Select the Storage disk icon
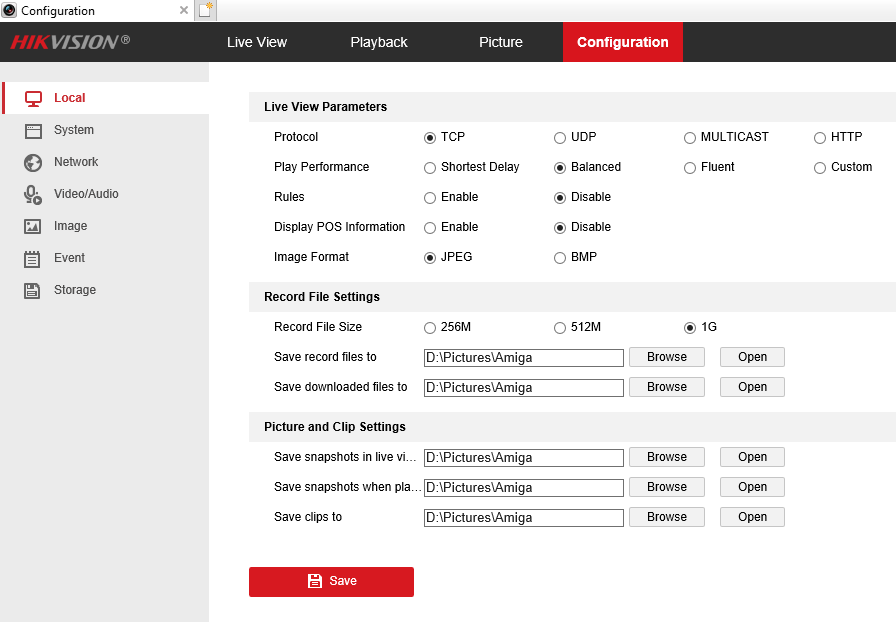This screenshot has height=622, width=896. point(33,290)
